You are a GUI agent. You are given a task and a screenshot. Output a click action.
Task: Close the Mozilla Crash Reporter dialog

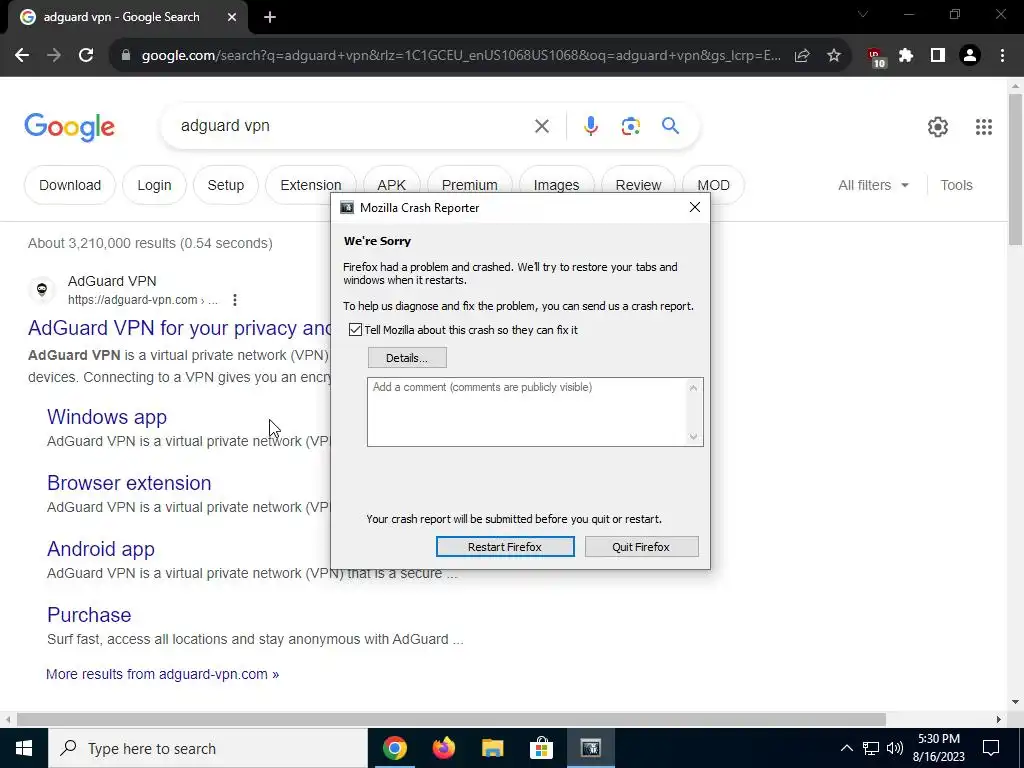(x=695, y=207)
